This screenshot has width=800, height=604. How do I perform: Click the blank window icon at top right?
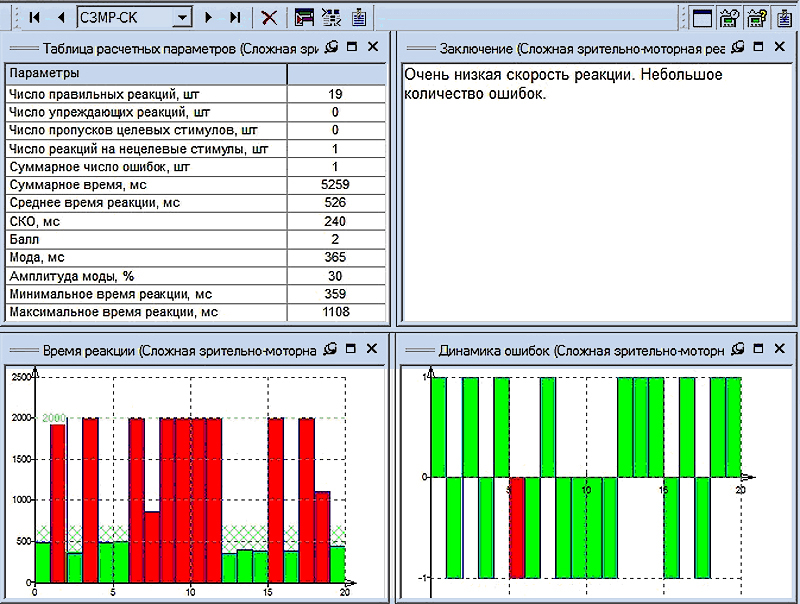(x=703, y=17)
